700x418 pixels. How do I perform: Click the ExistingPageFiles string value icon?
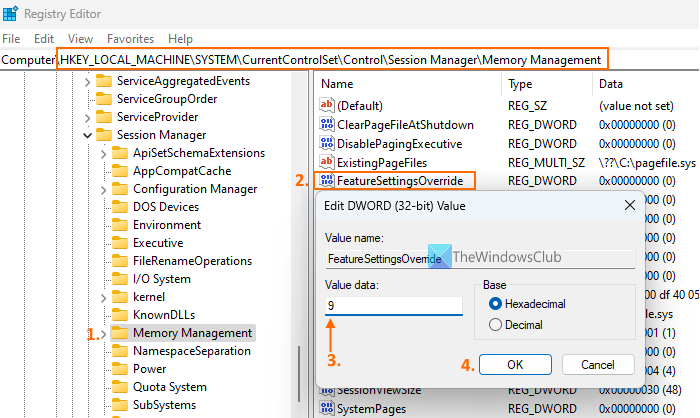[x=326, y=161]
